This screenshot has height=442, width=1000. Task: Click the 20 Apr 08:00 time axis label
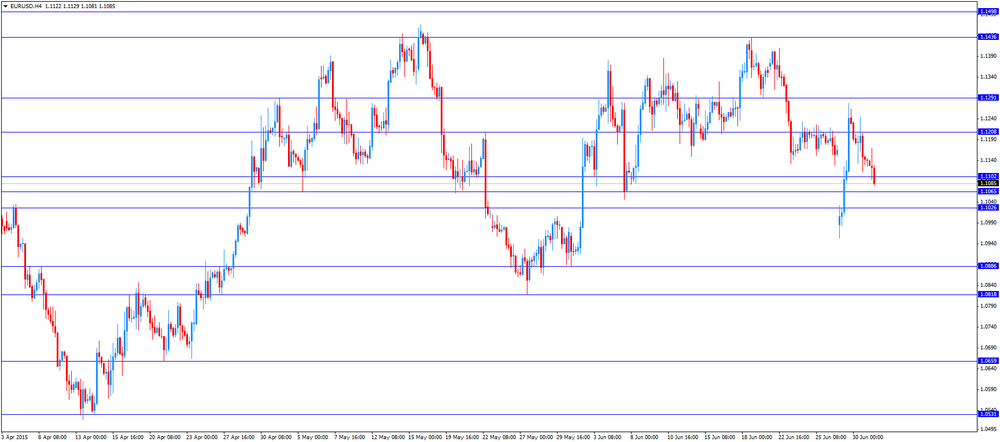point(164,438)
